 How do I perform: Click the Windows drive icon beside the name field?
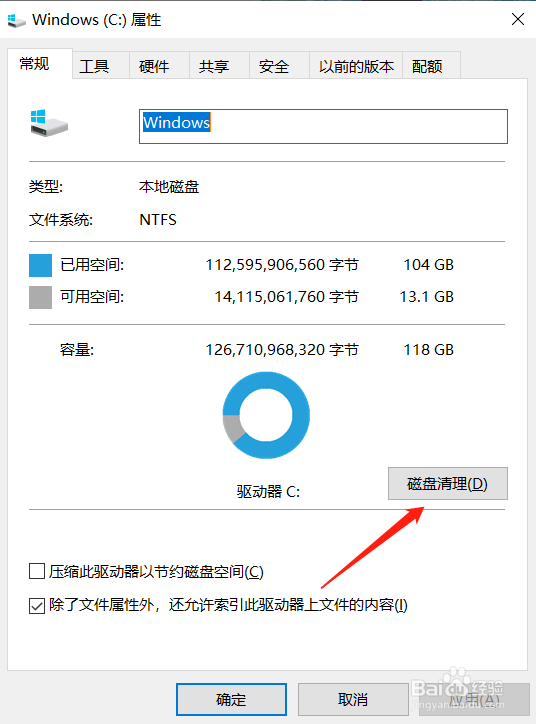49,123
